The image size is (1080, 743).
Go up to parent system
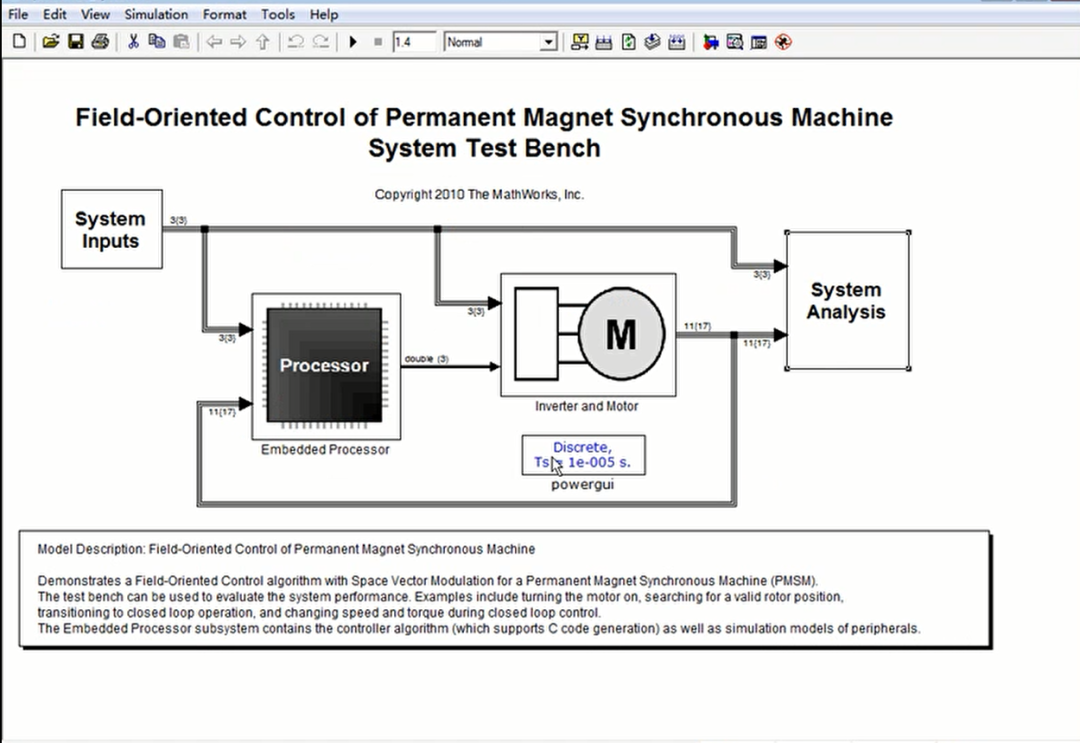click(x=262, y=42)
